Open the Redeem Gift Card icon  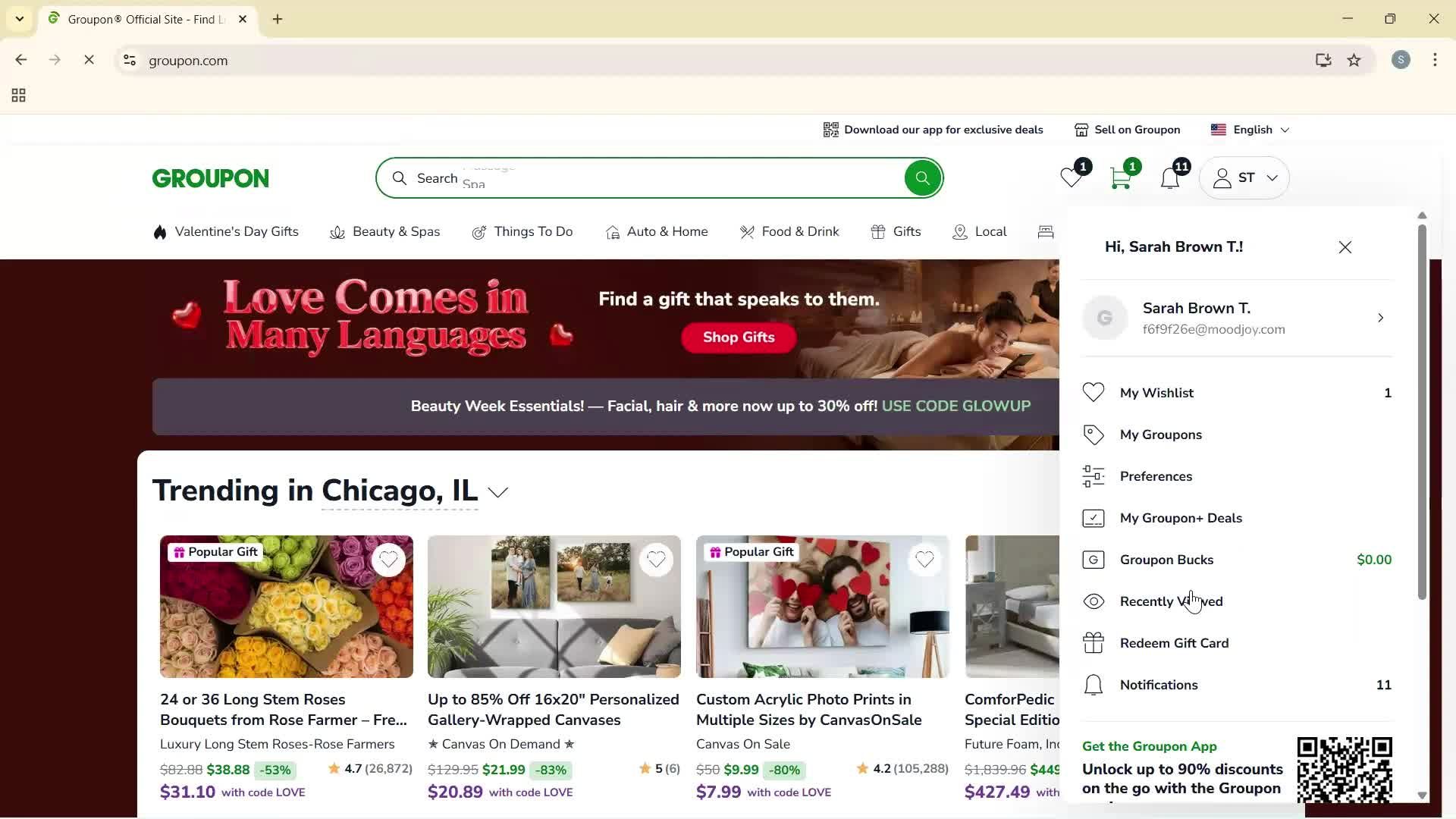click(1093, 642)
